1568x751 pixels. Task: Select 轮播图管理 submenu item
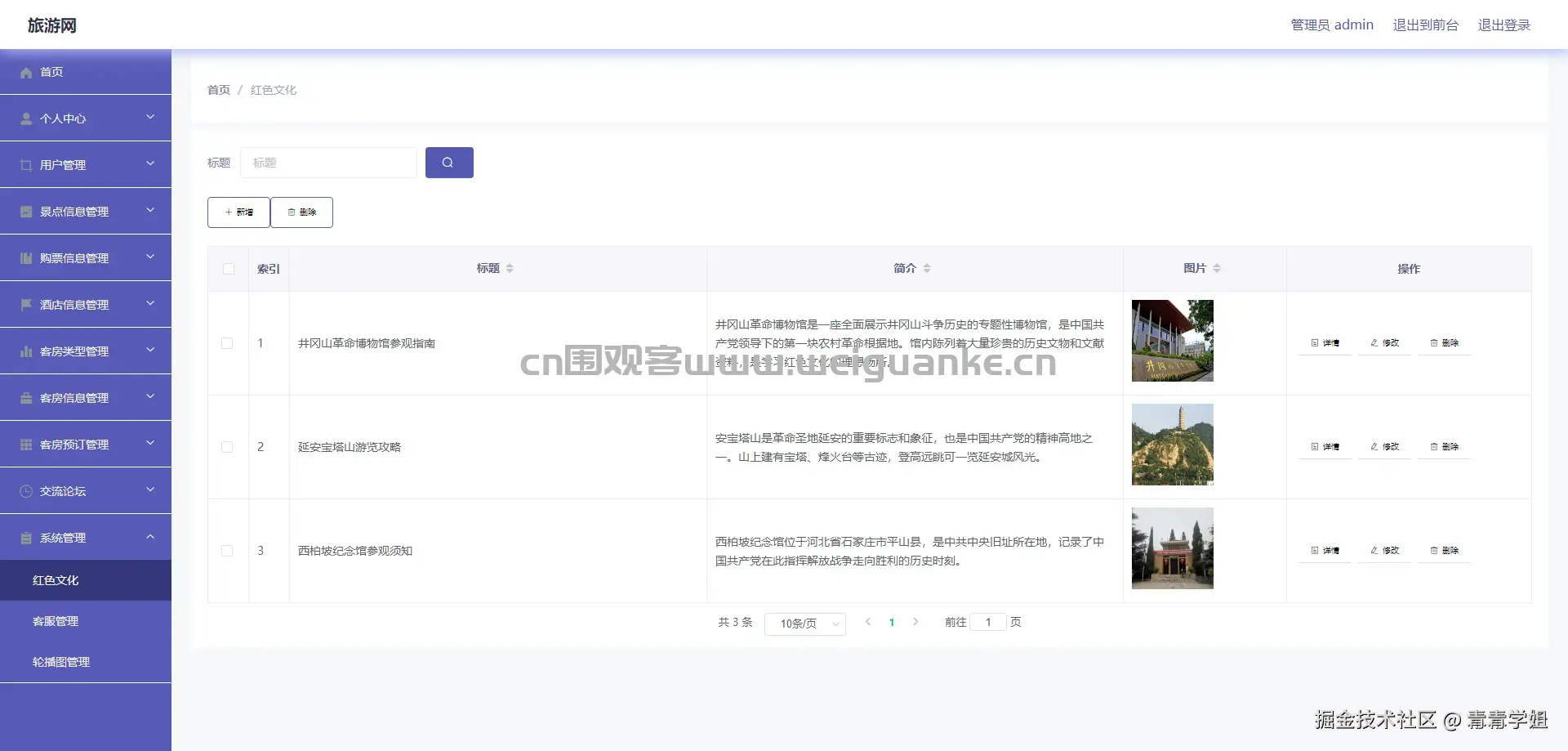[86, 662]
